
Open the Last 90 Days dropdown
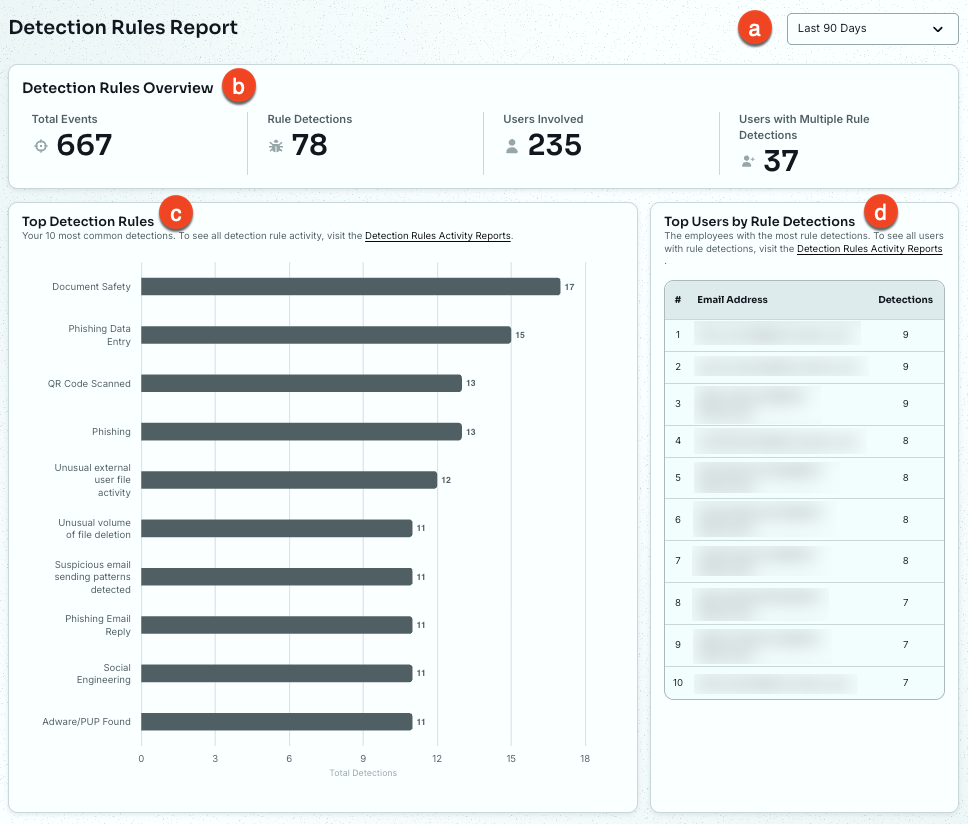872,29
